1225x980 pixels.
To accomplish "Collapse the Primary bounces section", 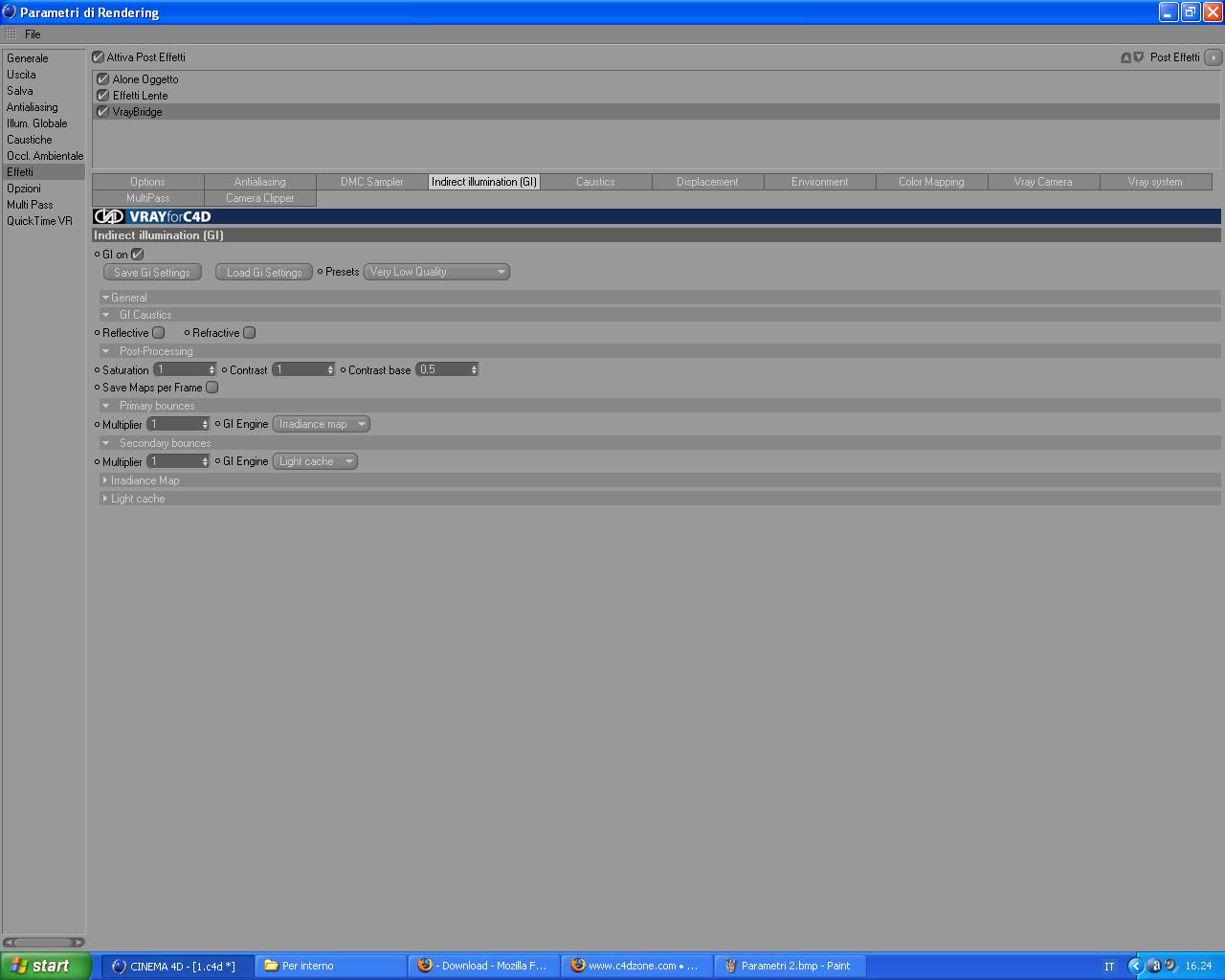I will tap(105, 406).
